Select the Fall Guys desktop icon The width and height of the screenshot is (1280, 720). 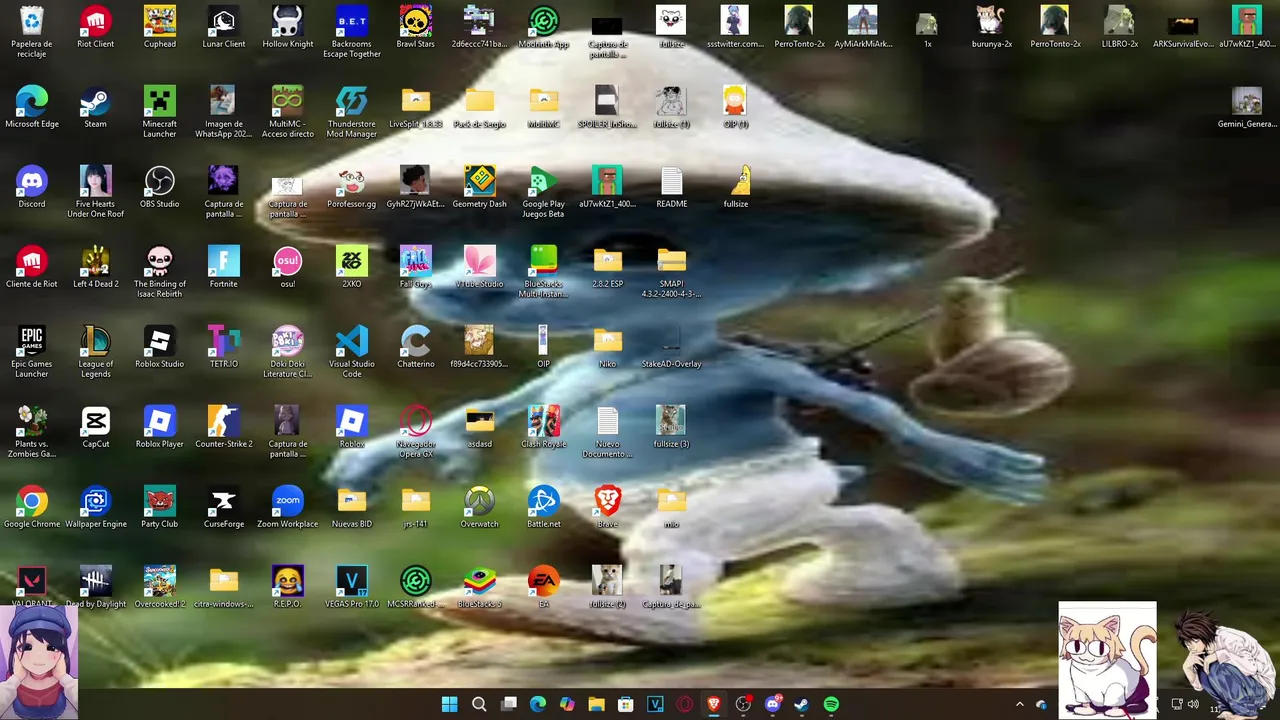click(416, 267)
